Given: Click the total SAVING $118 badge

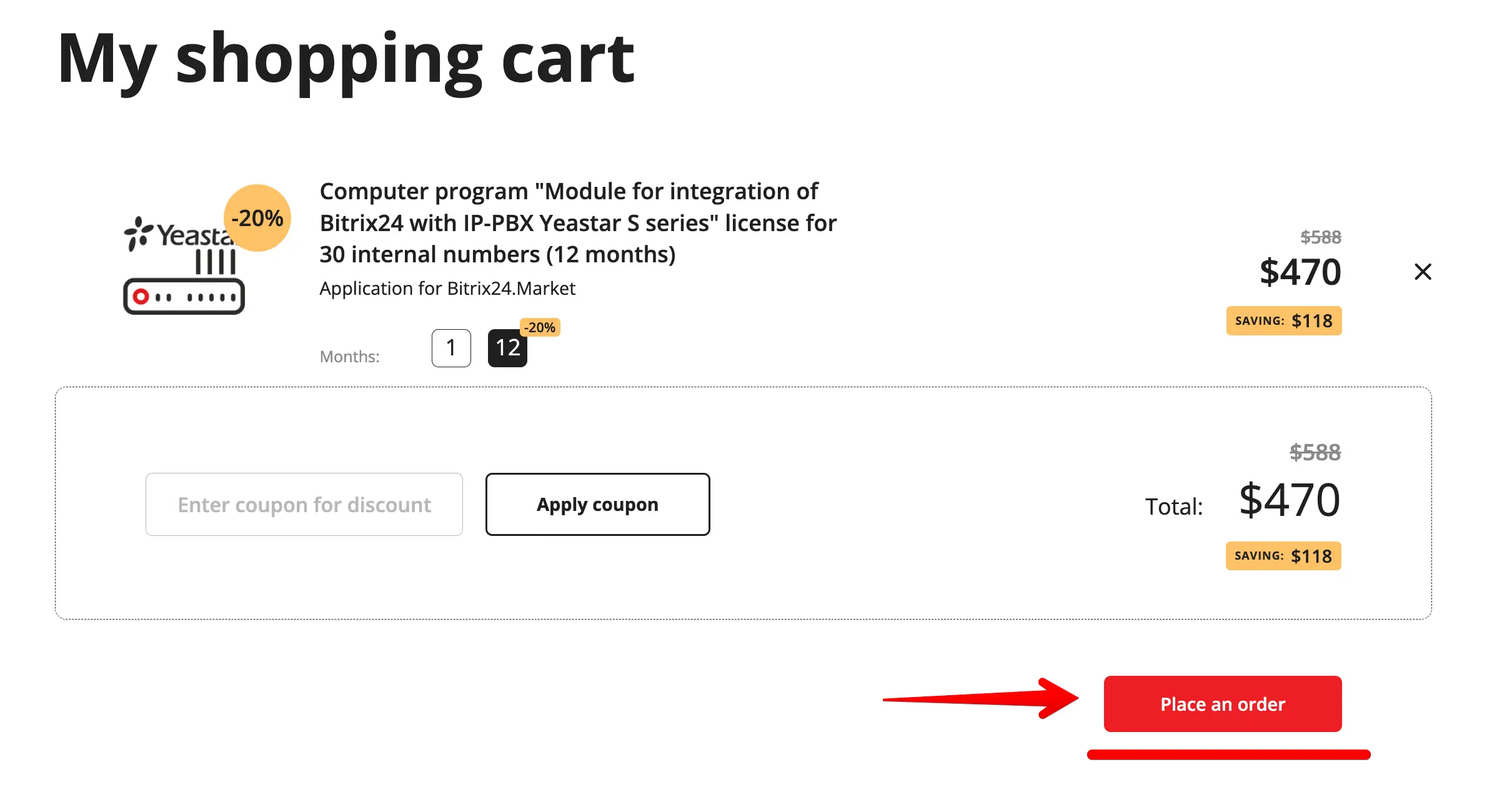Looking at the screenshot, I should point(1283,556).
